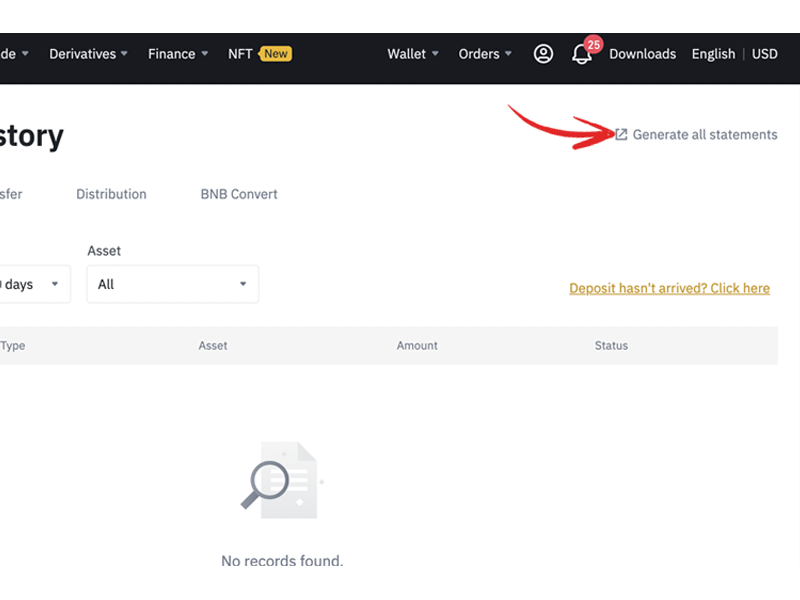Expand the Finance menu
Image resolution: width=800 pixels, height=600 pixels.
(178, 54)
